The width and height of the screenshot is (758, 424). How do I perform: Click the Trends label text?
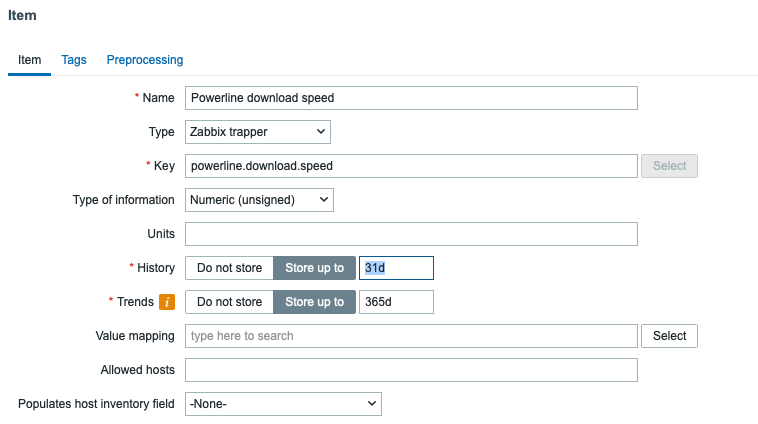click(x=135, y=302)
